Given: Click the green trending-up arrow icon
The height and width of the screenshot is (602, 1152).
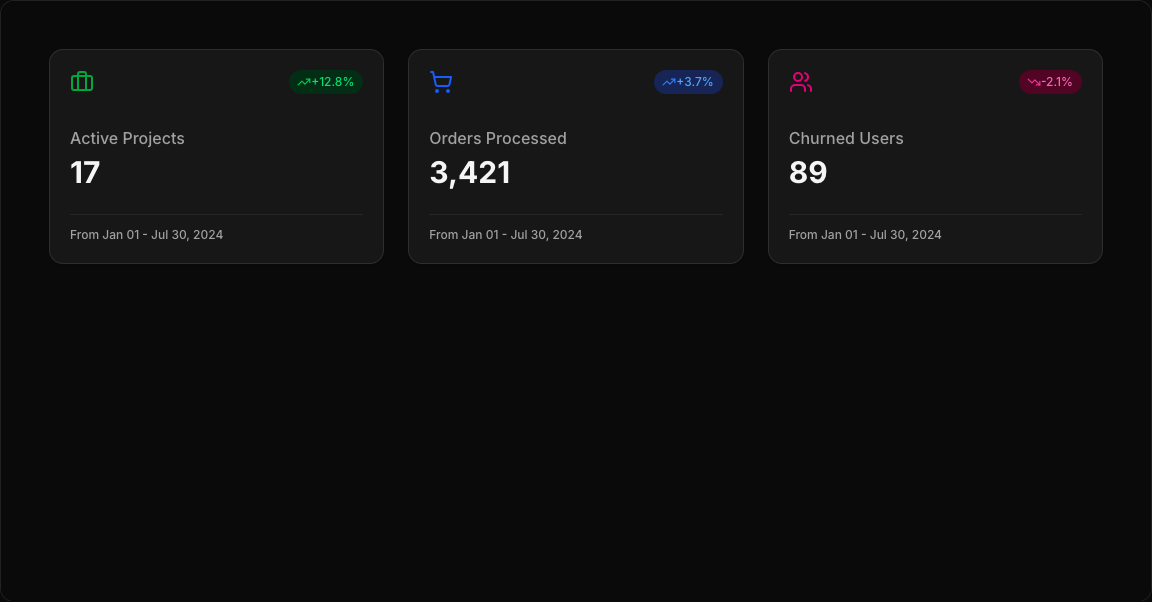Looking at the screenshot, I should [x=304, y=82].
